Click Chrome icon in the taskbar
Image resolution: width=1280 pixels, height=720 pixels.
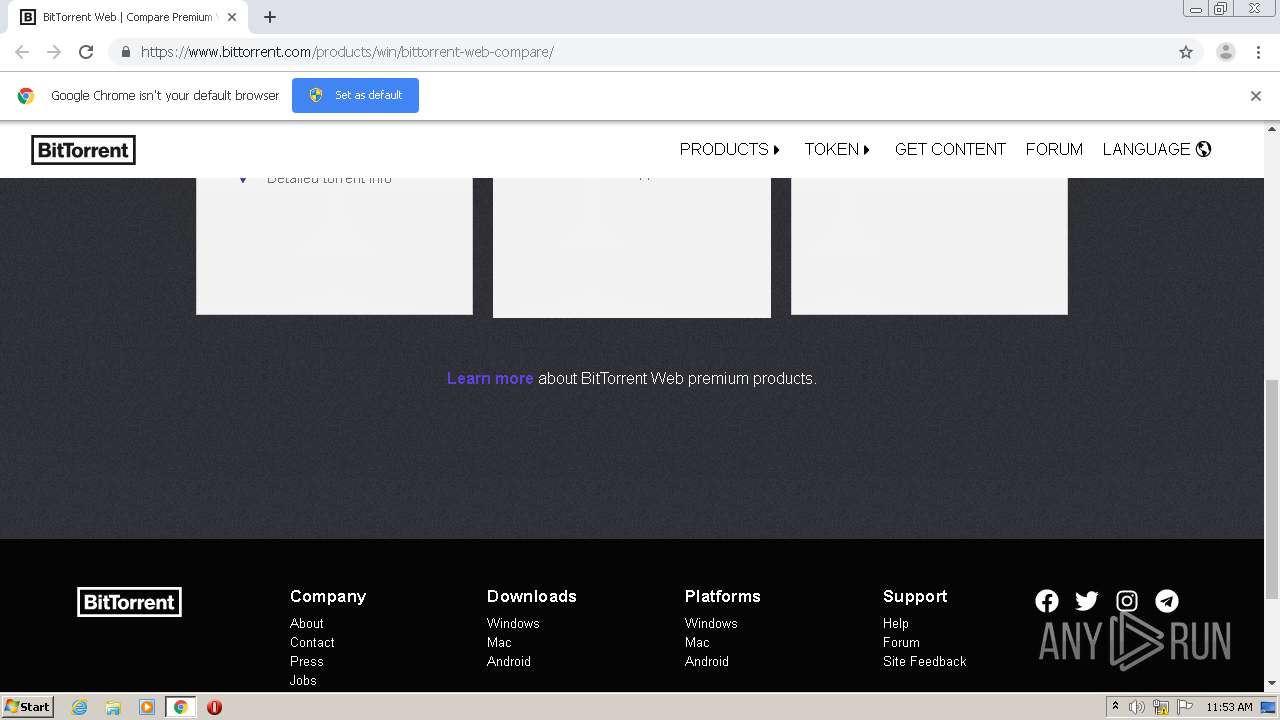point(180,707)
